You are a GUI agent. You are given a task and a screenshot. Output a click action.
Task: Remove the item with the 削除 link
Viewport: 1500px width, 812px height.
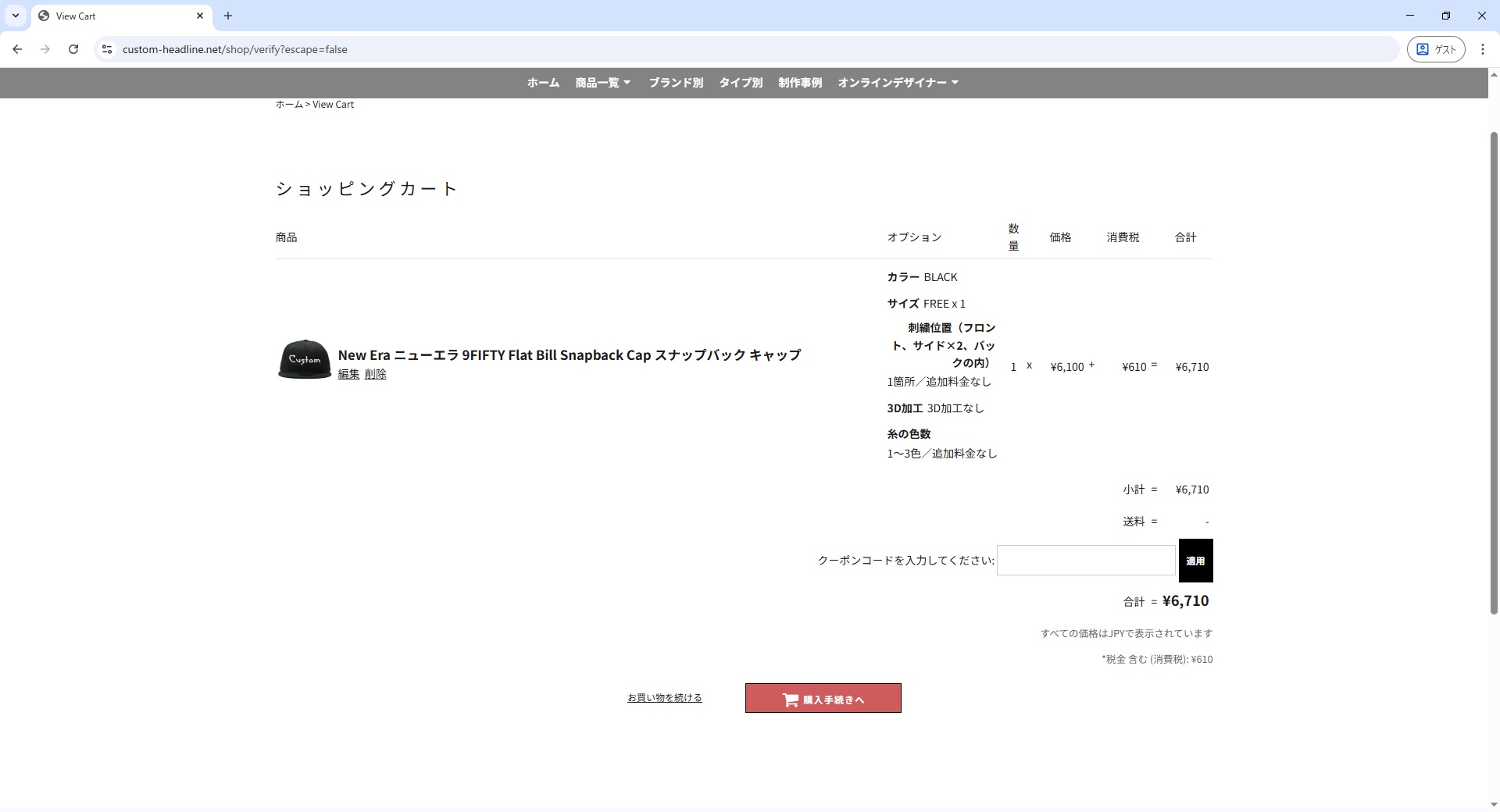point(376,375)
